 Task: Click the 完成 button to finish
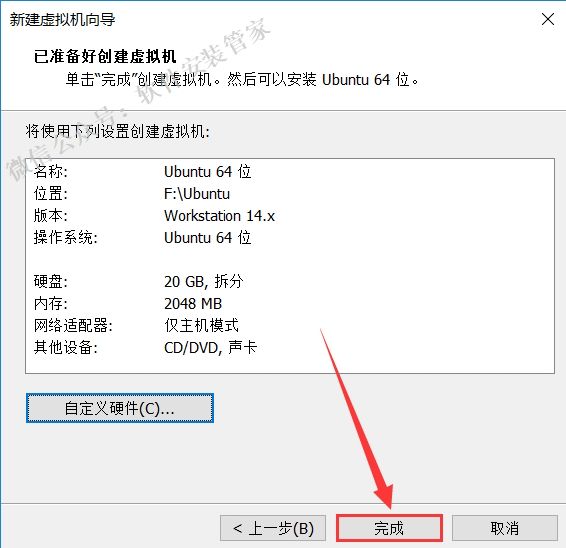coord(389,528)
